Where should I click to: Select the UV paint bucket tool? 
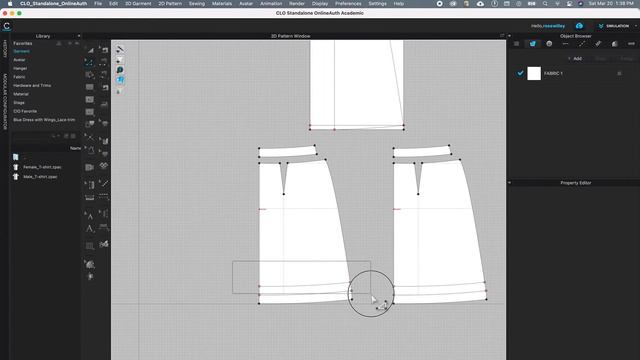tap(90, 264)
